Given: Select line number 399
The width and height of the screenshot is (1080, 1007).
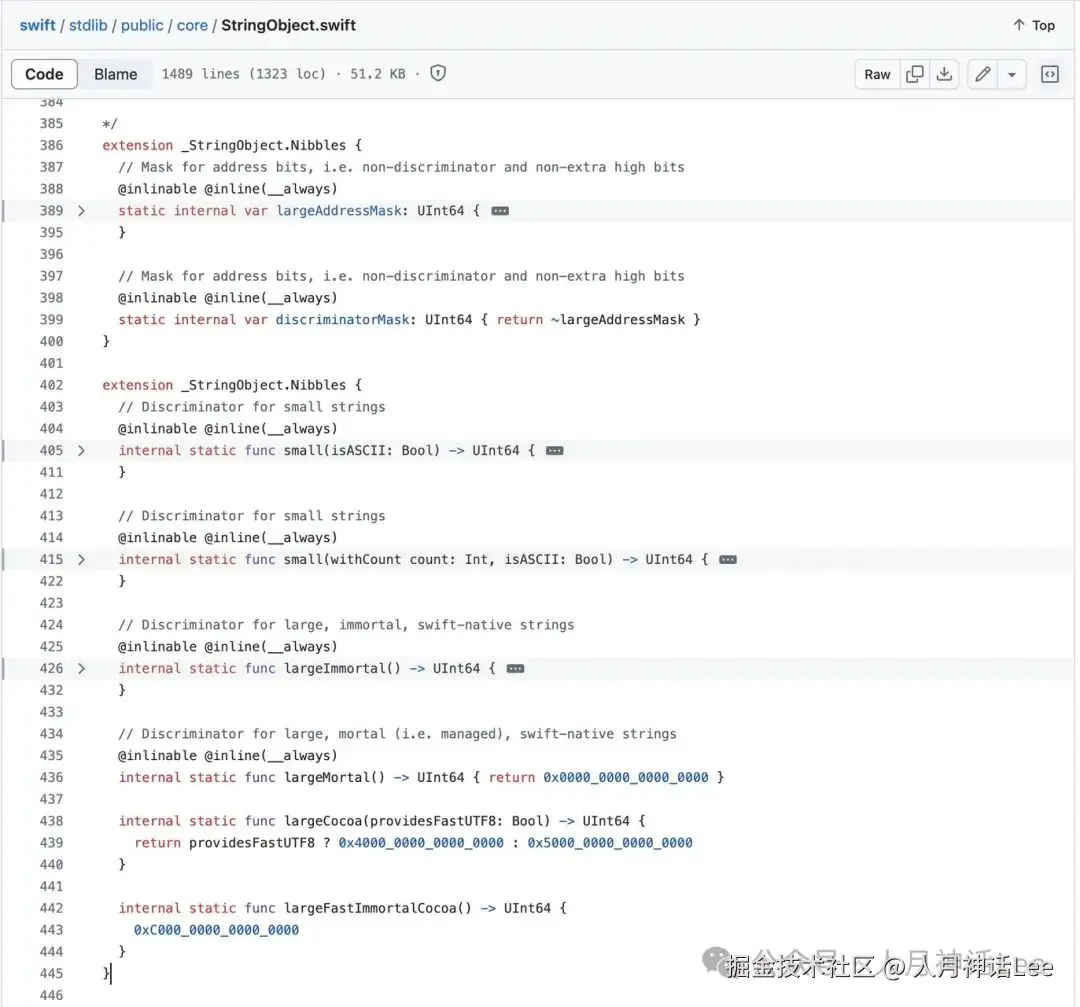Looking at the screenshot, I should [51, 320].
